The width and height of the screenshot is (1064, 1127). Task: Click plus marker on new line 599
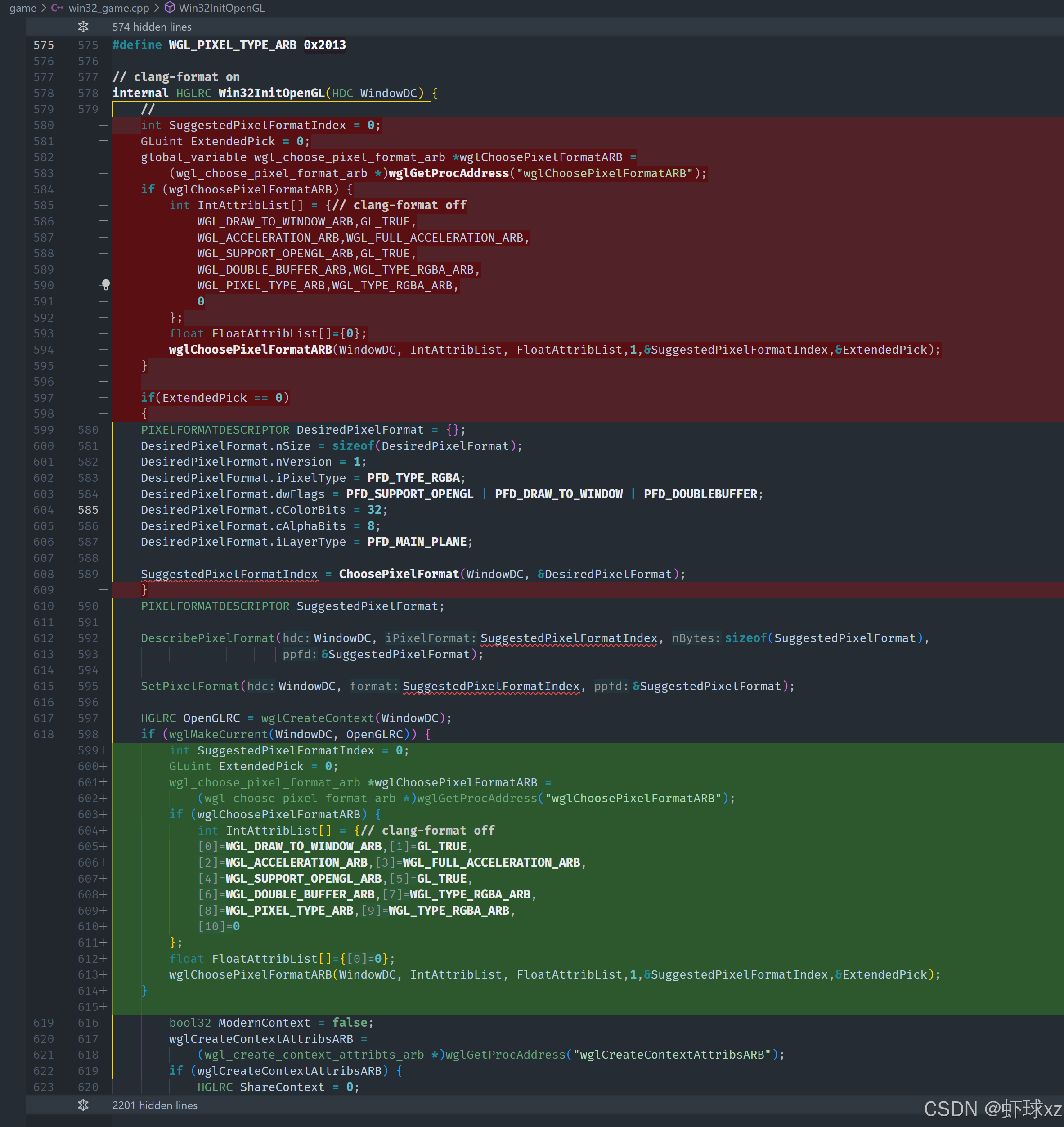pyautogui.click(x=103, y=750)
